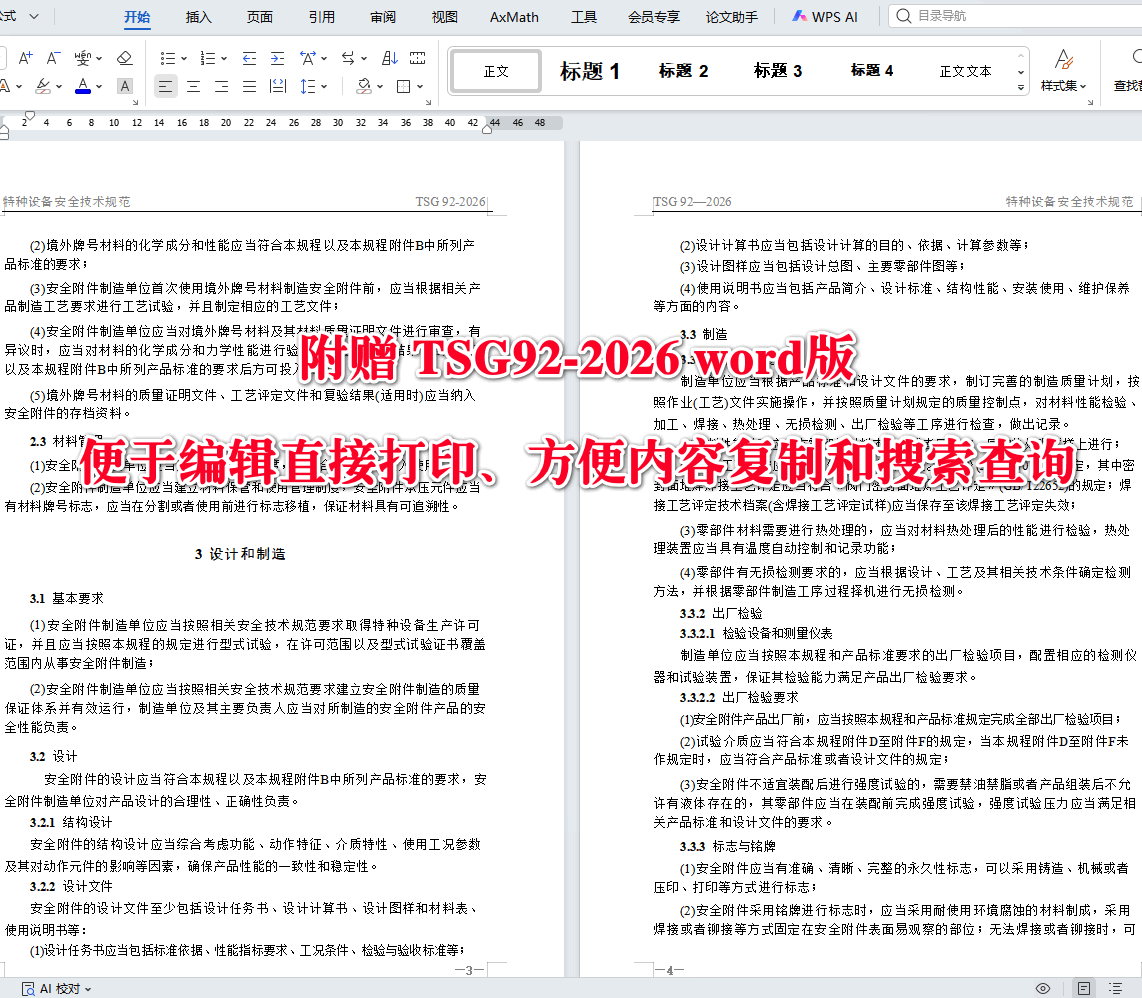Switch to full screen reading eye view
1142x998 pixels.
click(1044, 988)
